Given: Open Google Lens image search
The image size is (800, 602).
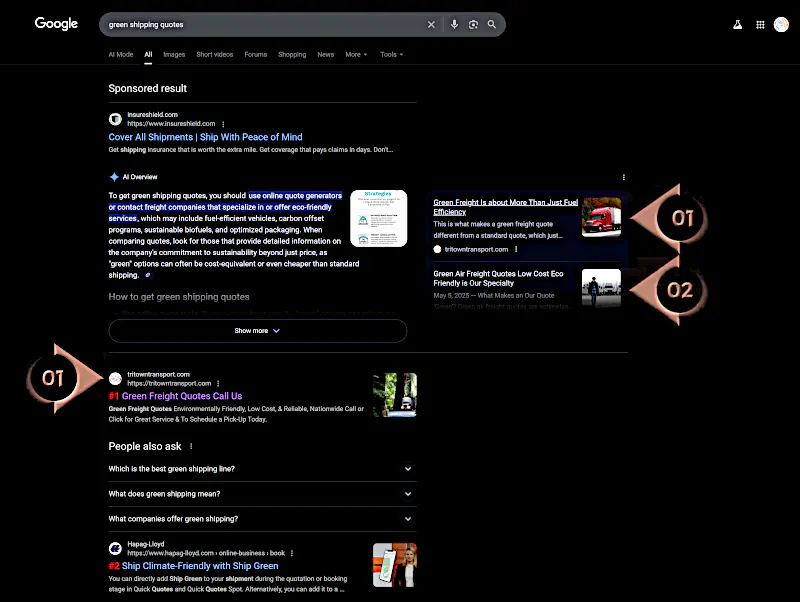Looking at the screenshot, I should point(473,24).
